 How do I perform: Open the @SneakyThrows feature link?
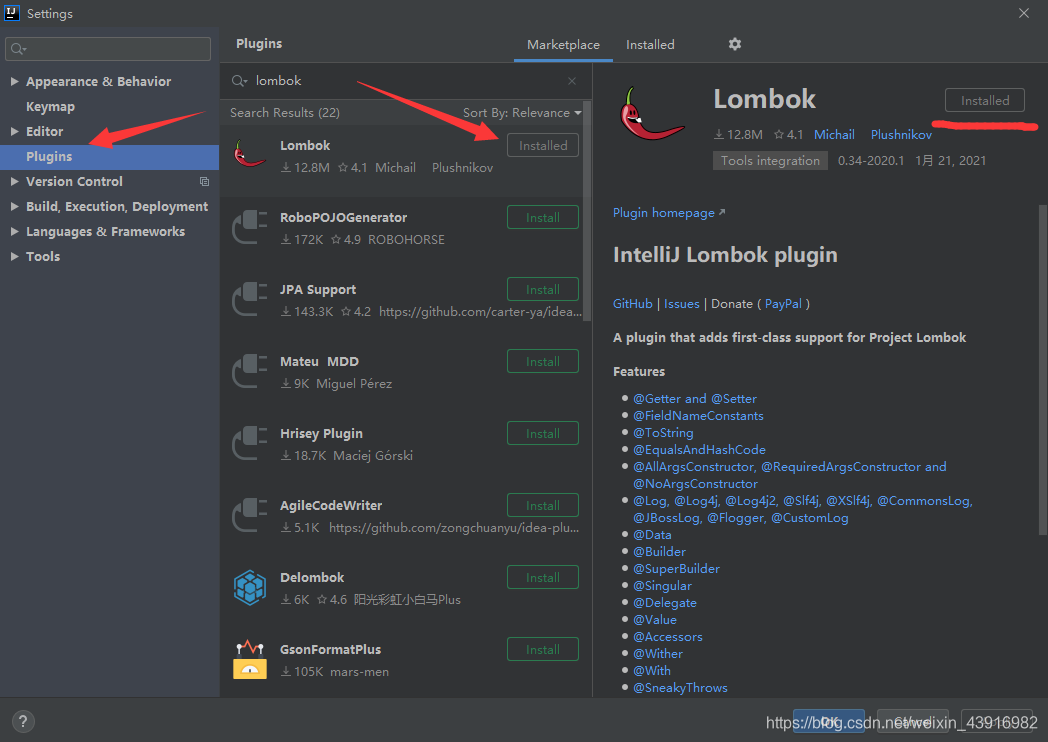(x=680, y=688)
